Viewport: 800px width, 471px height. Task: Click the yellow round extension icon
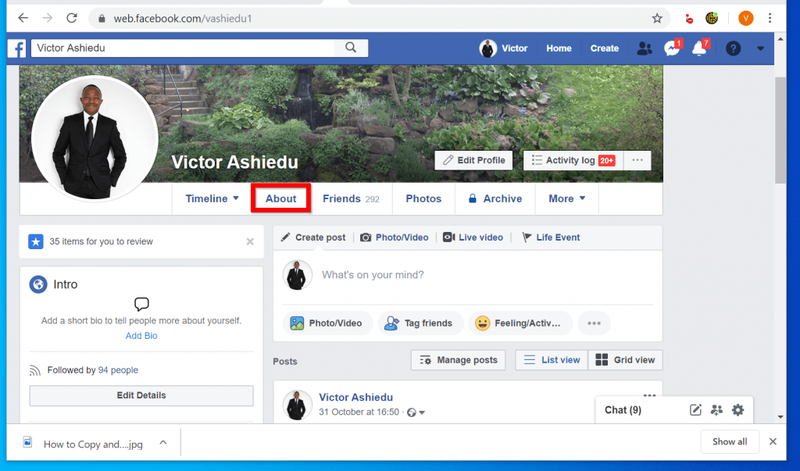coord(712,19)
